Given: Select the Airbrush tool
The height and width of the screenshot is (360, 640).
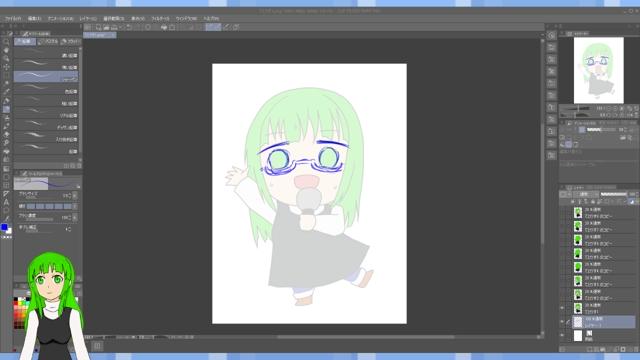Looking at the screenshot, I should point(6,126).
